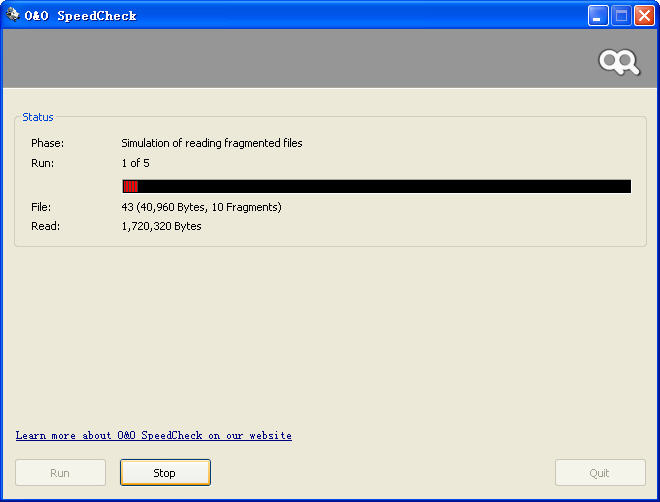Click file value '43 (40,960 Bytes, 10 Fragments)'
The height and width of the screenshot is (502, 660).
pos(202,207)
